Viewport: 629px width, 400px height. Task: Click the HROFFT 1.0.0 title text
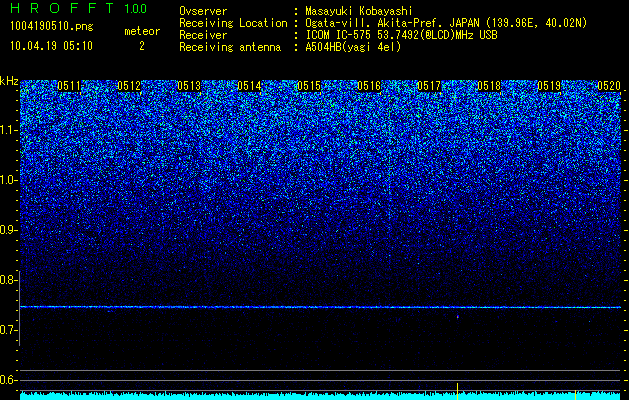(79, 8)
